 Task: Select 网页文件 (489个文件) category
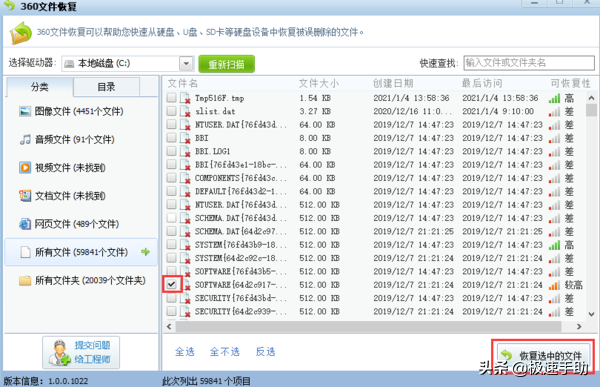pyautogui.click(x=81, y=224)
